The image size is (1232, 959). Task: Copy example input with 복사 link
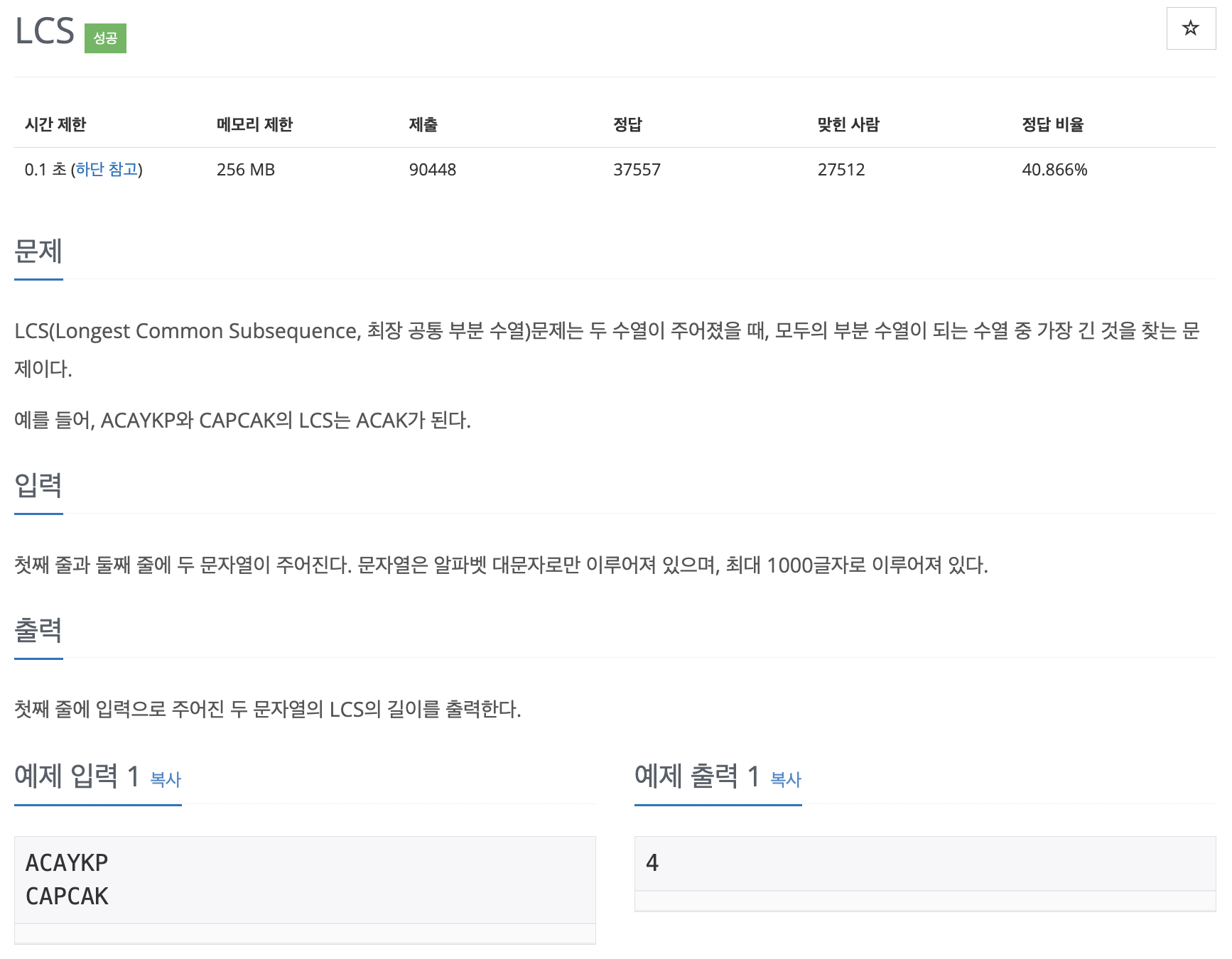pos(166,779)
